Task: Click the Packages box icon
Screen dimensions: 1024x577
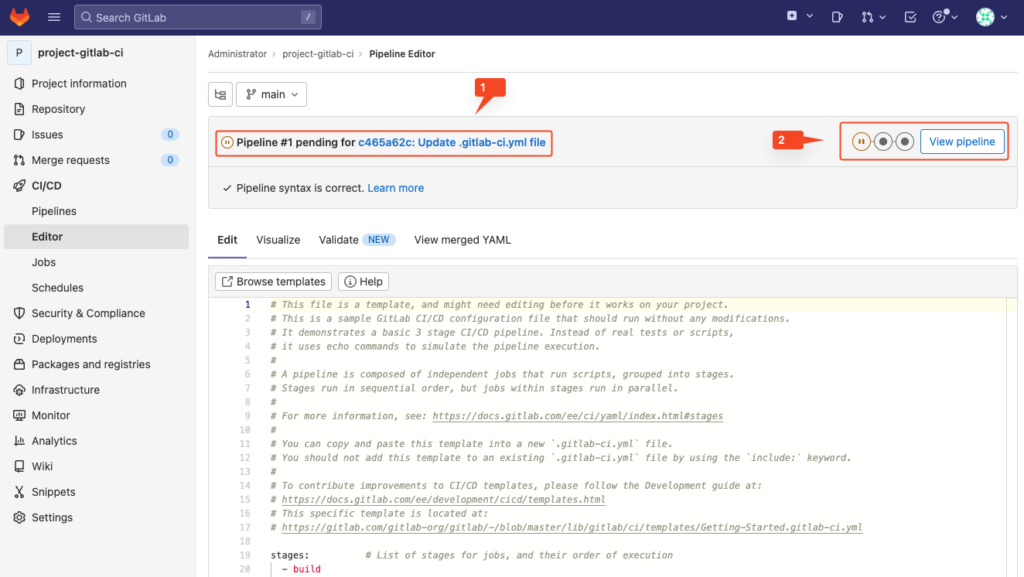Action: [x=19, y=364]
